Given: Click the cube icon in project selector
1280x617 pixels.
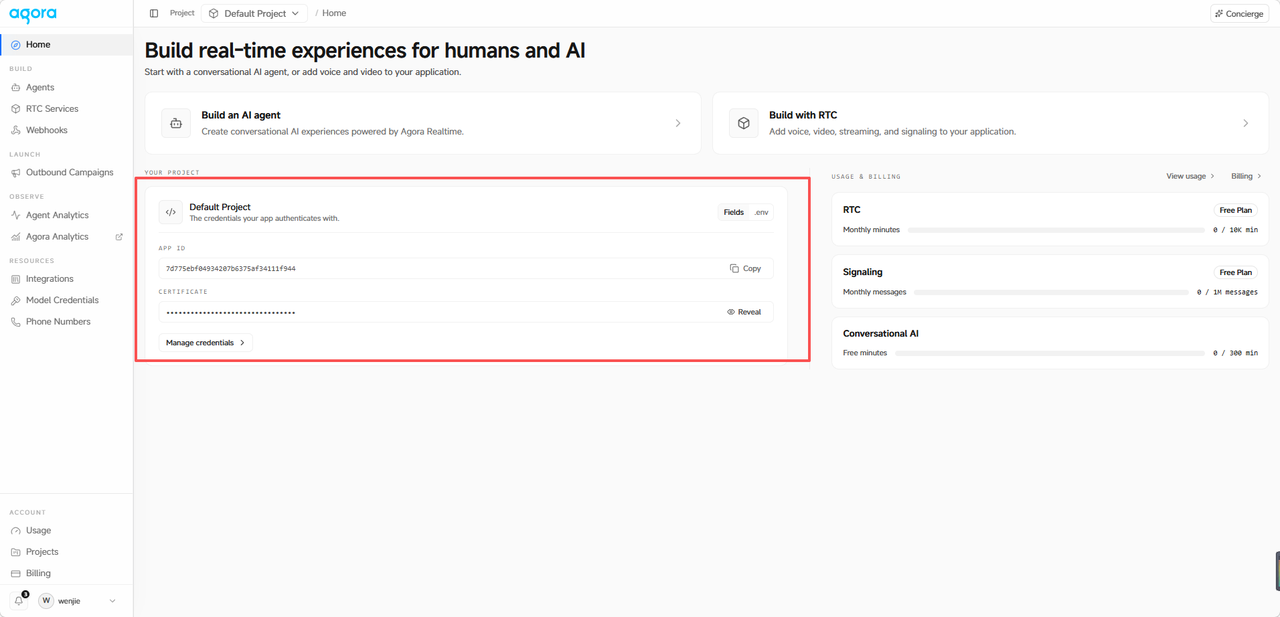Looking at the screenshot, I should coord(214,14).
